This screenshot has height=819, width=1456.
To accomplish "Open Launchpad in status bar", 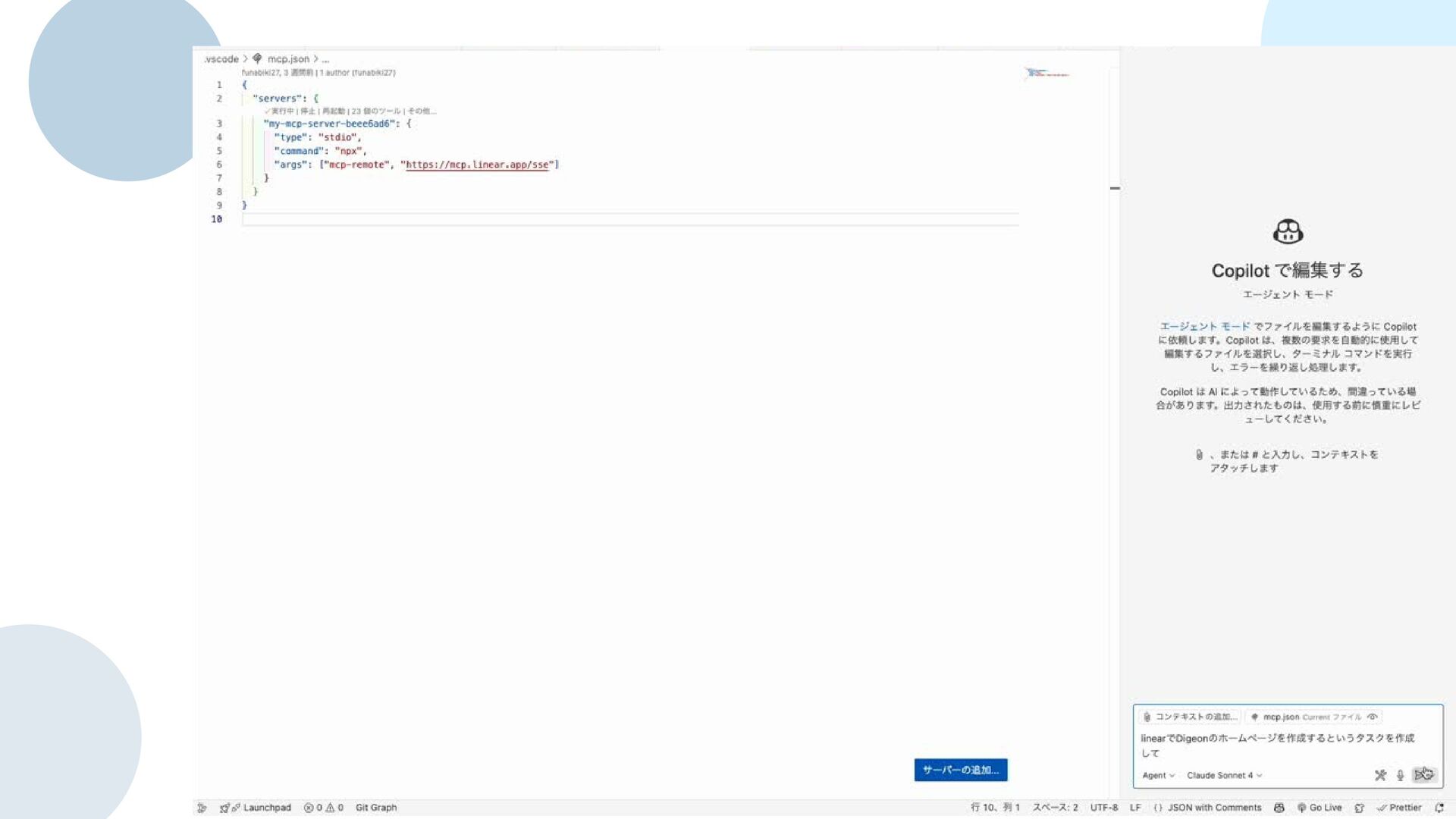I will tap(256, 808).
